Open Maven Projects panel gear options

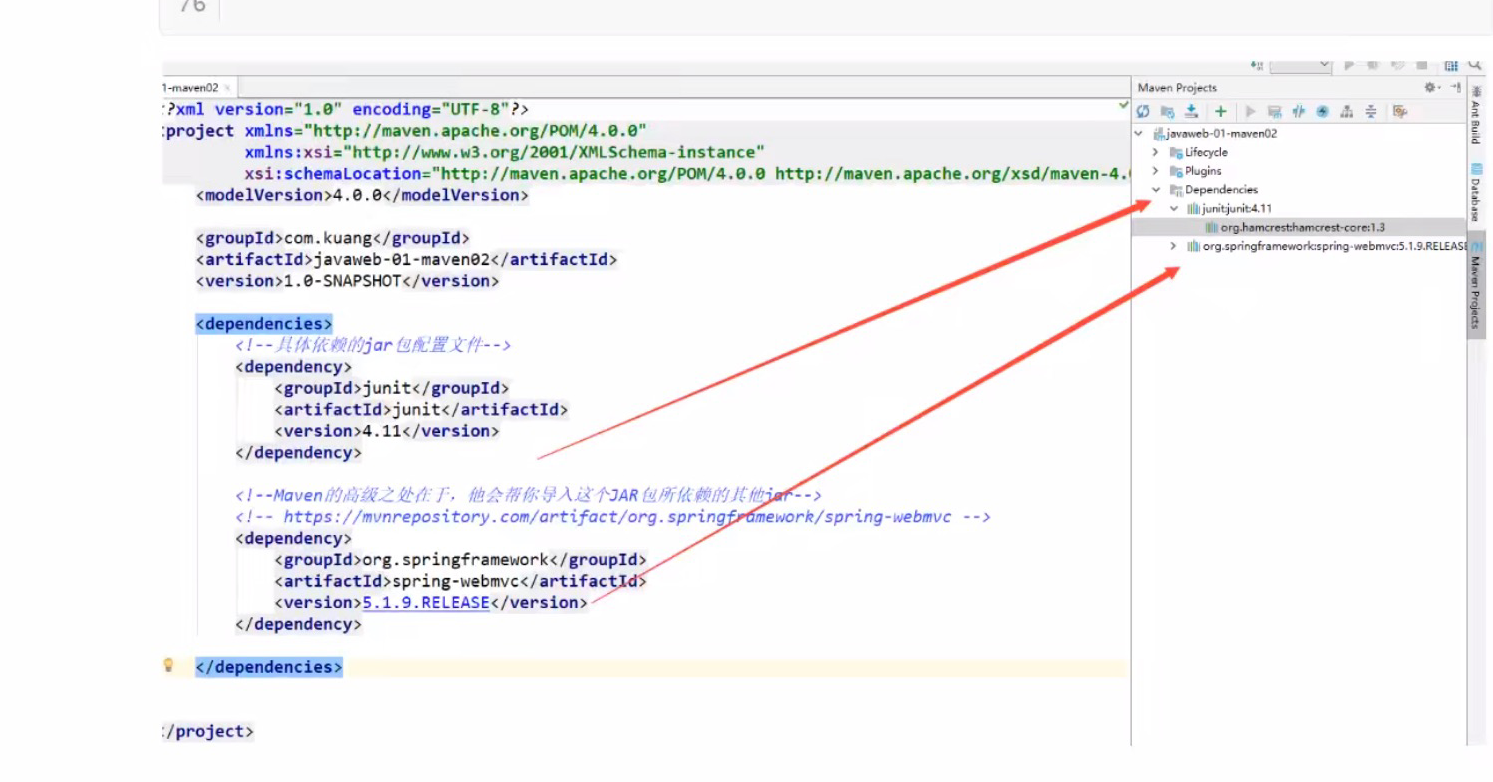point(1431,87)
